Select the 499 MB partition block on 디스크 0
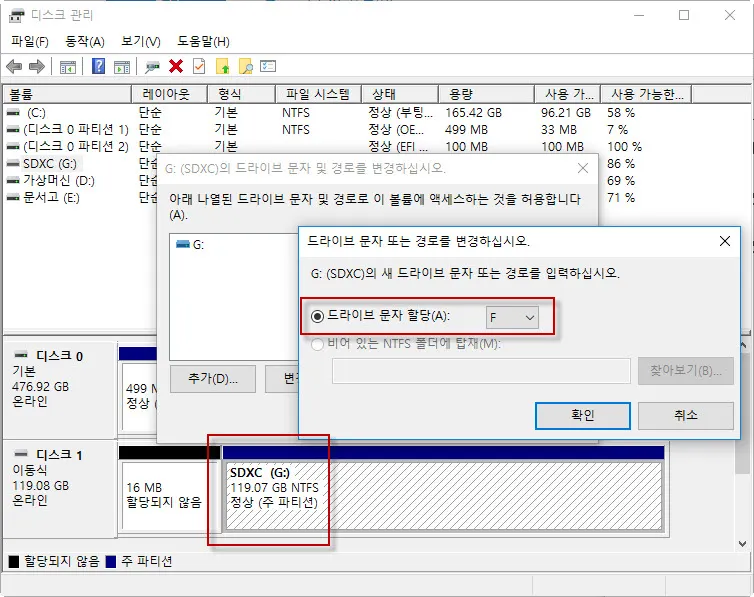The width and height of the screenshot is (754, 597). [x=139, y=397]
